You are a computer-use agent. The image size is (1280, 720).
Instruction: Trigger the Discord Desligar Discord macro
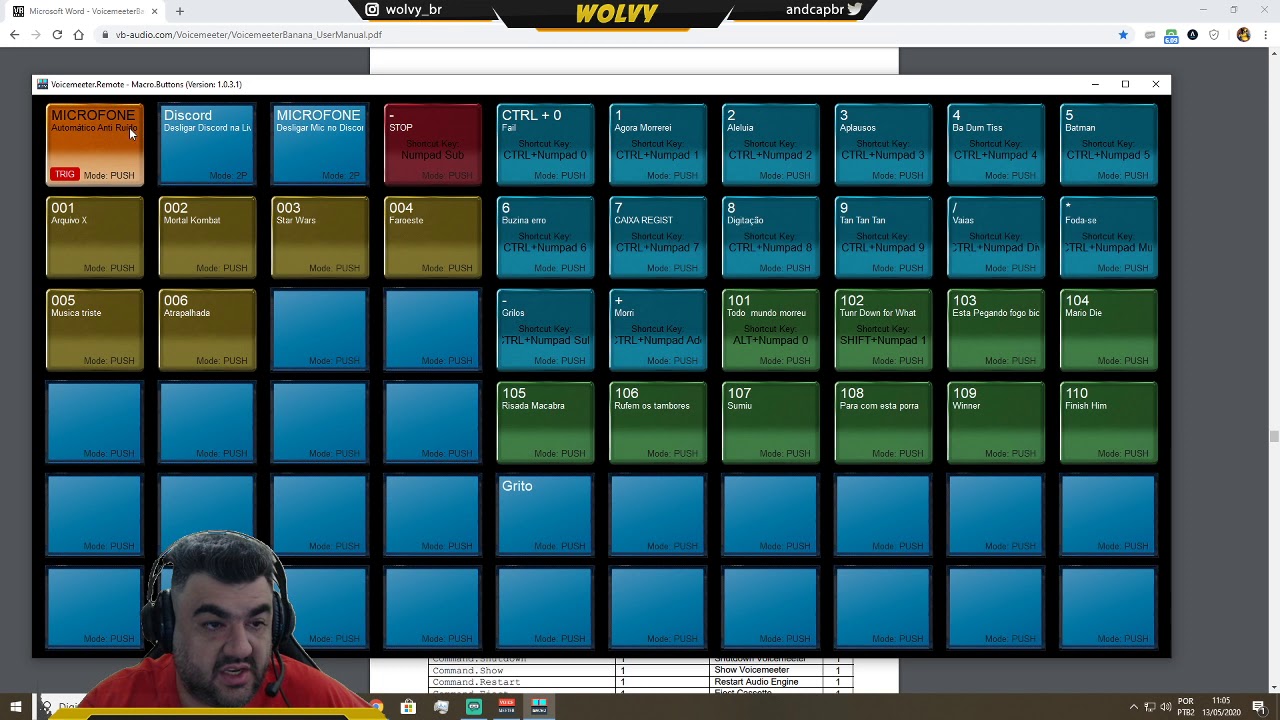click(207, 144)
